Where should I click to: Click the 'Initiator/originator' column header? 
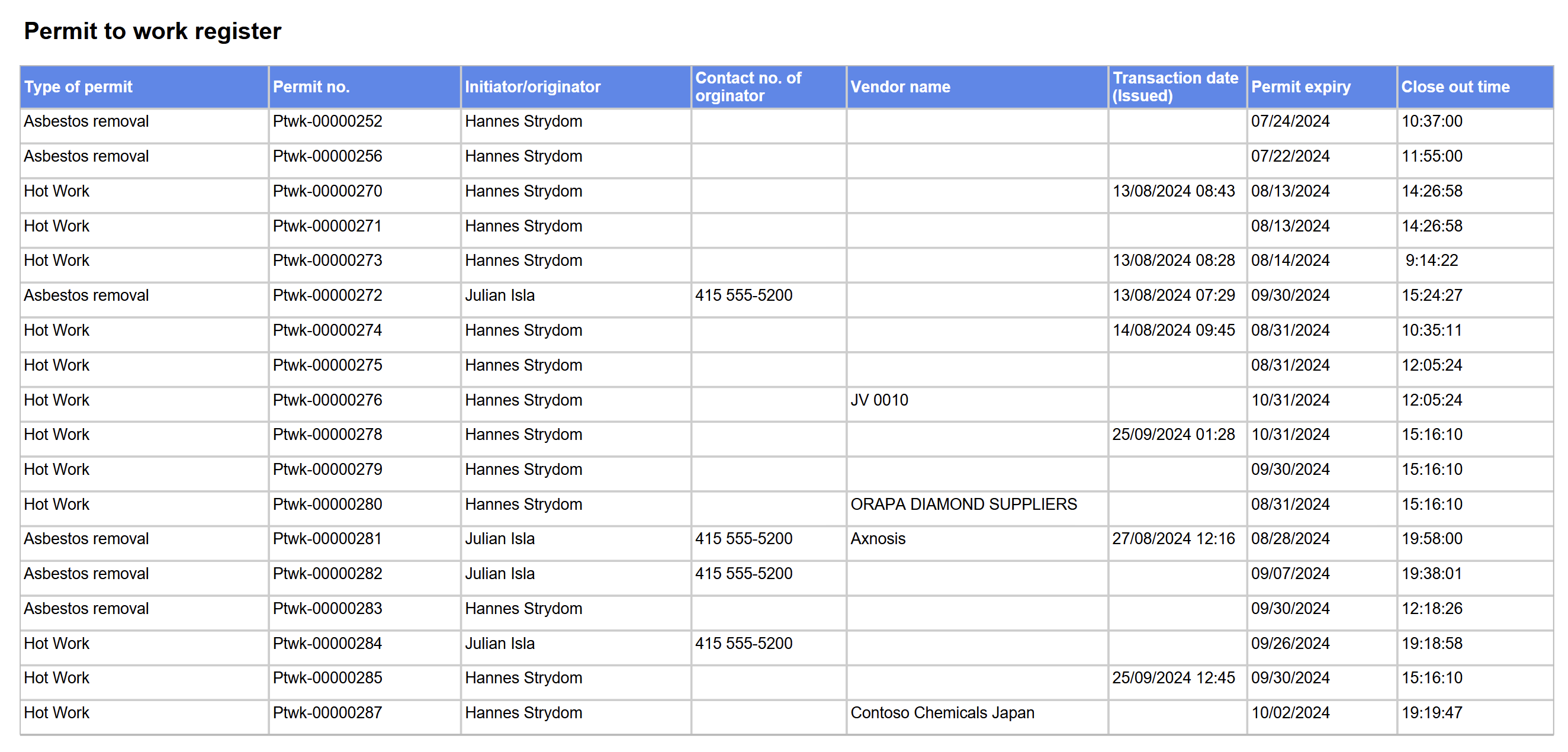click(x=532, y=87)
